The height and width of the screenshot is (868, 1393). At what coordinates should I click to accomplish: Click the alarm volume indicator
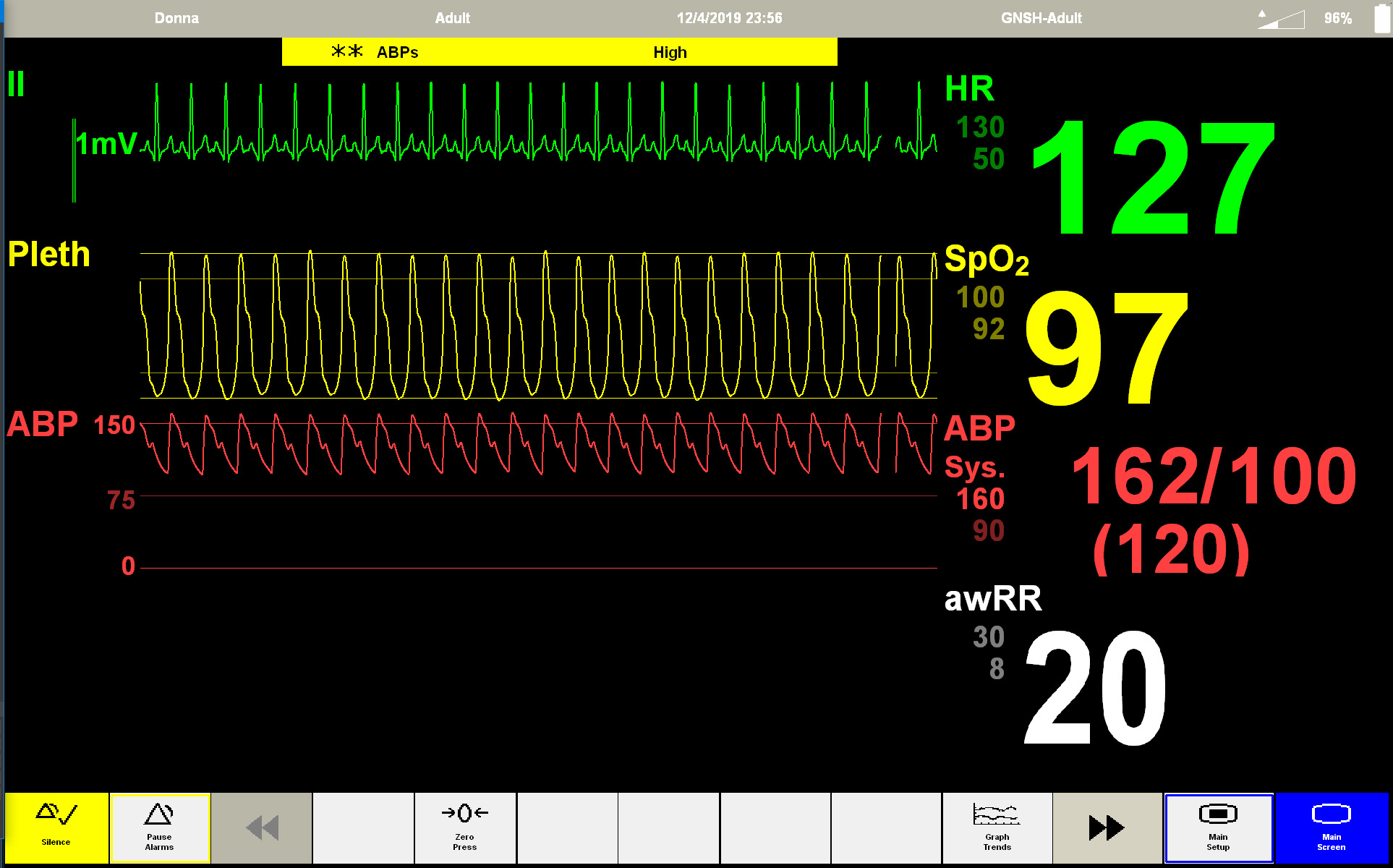1280,18
